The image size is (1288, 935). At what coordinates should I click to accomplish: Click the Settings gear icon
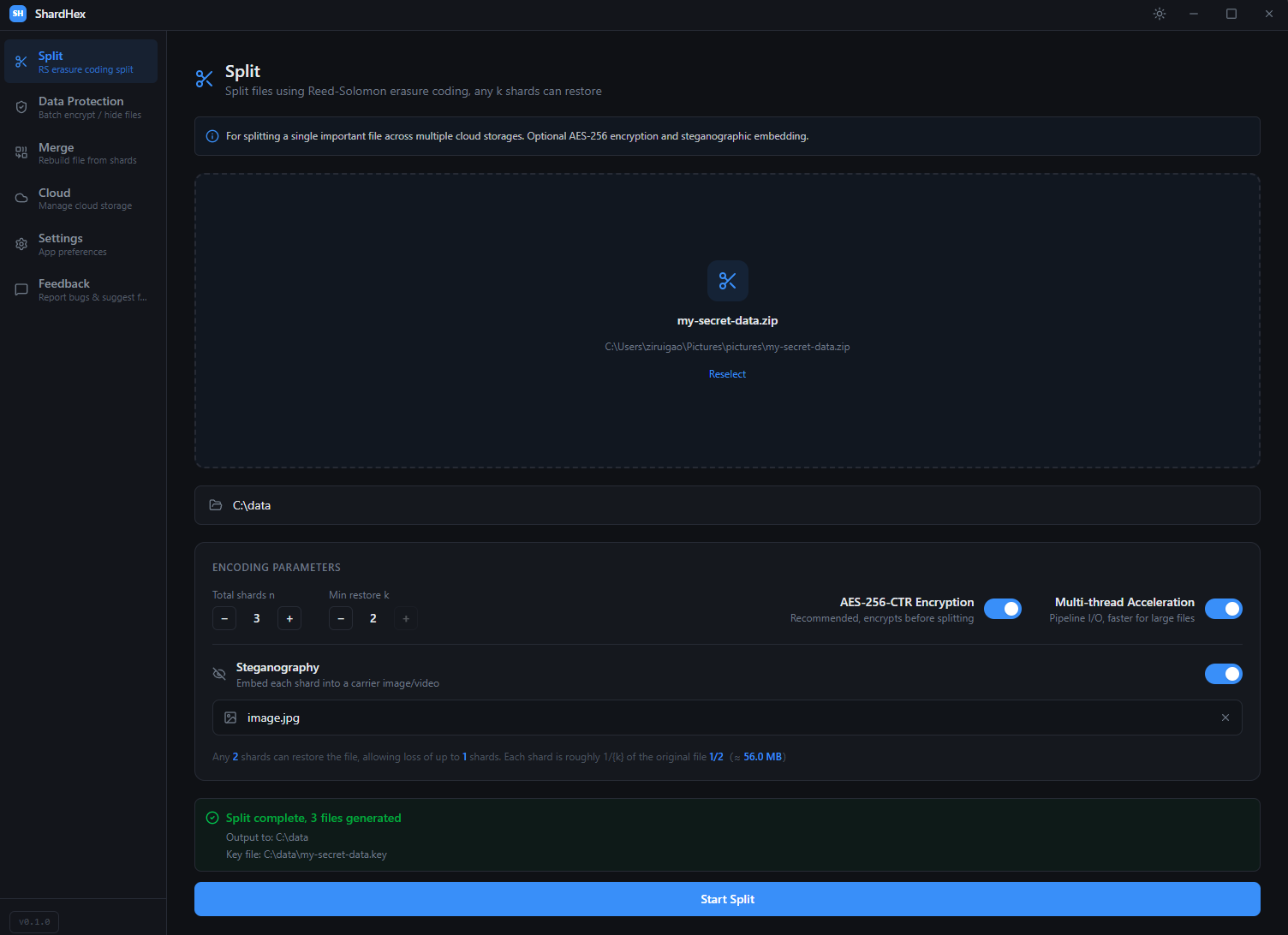(21, 243)
